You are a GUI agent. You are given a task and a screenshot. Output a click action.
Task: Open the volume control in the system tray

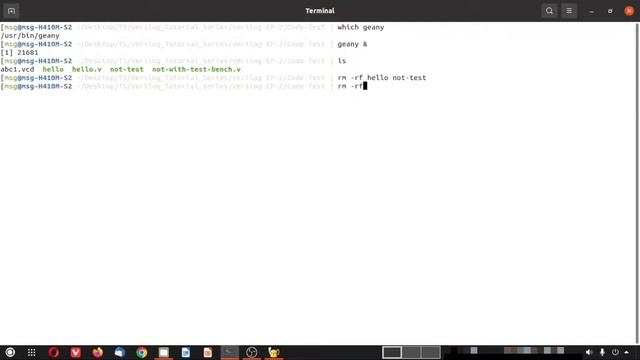[589, 352]
